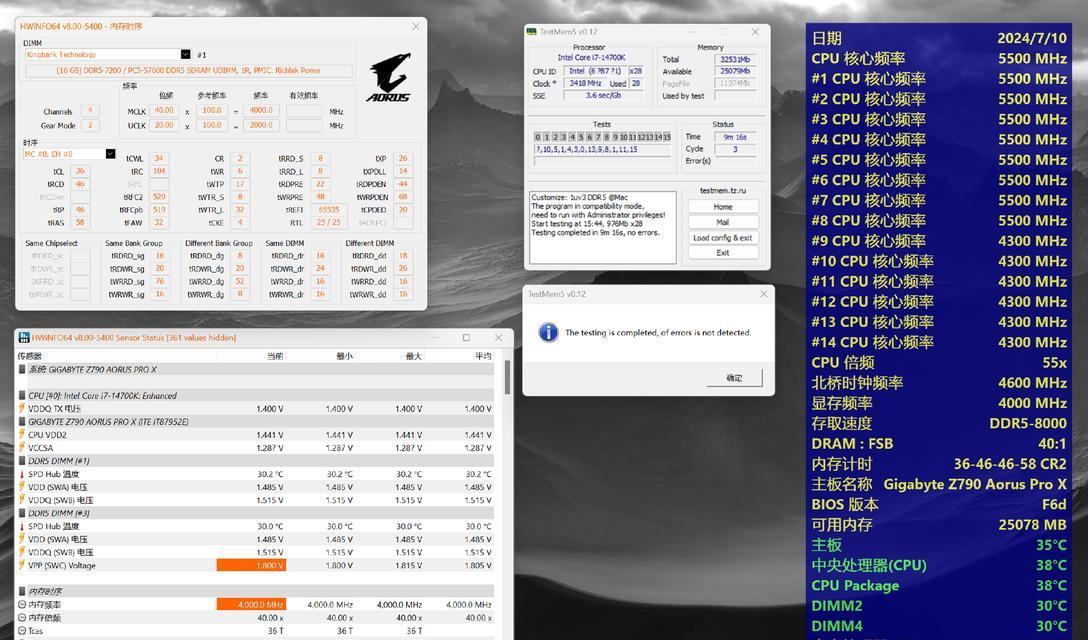Viewport: 1088px width, 640px height.
Task: Collapse the DDR5 DIMM [#3] sensor group
Action: tap(255, 513)
